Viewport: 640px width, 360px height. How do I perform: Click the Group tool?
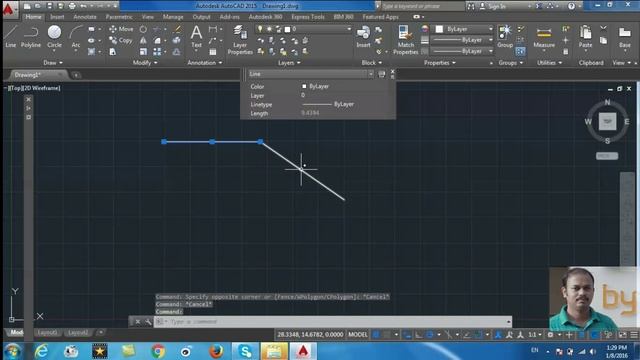coord(505,36)
